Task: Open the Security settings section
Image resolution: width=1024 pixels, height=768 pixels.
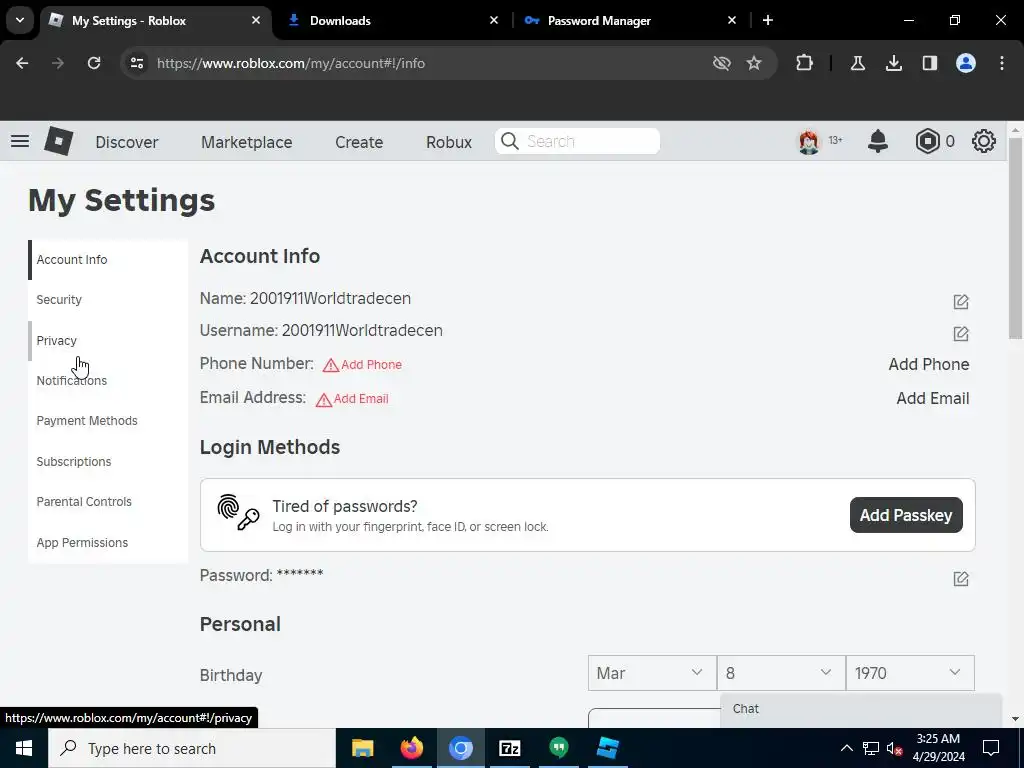Action: (x=108, y=300)
